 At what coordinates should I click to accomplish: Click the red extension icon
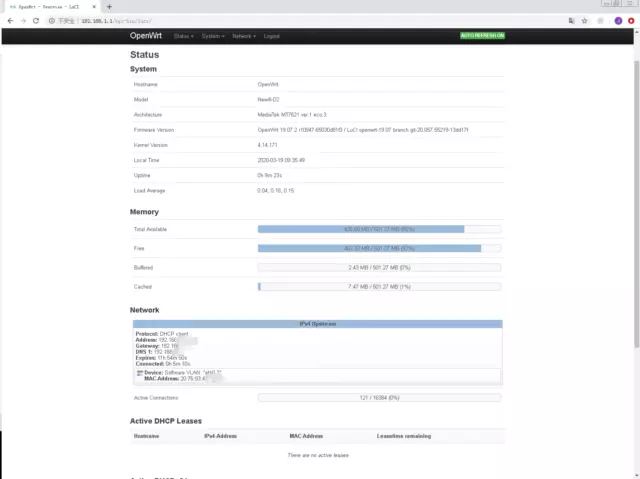coord(631,21)
